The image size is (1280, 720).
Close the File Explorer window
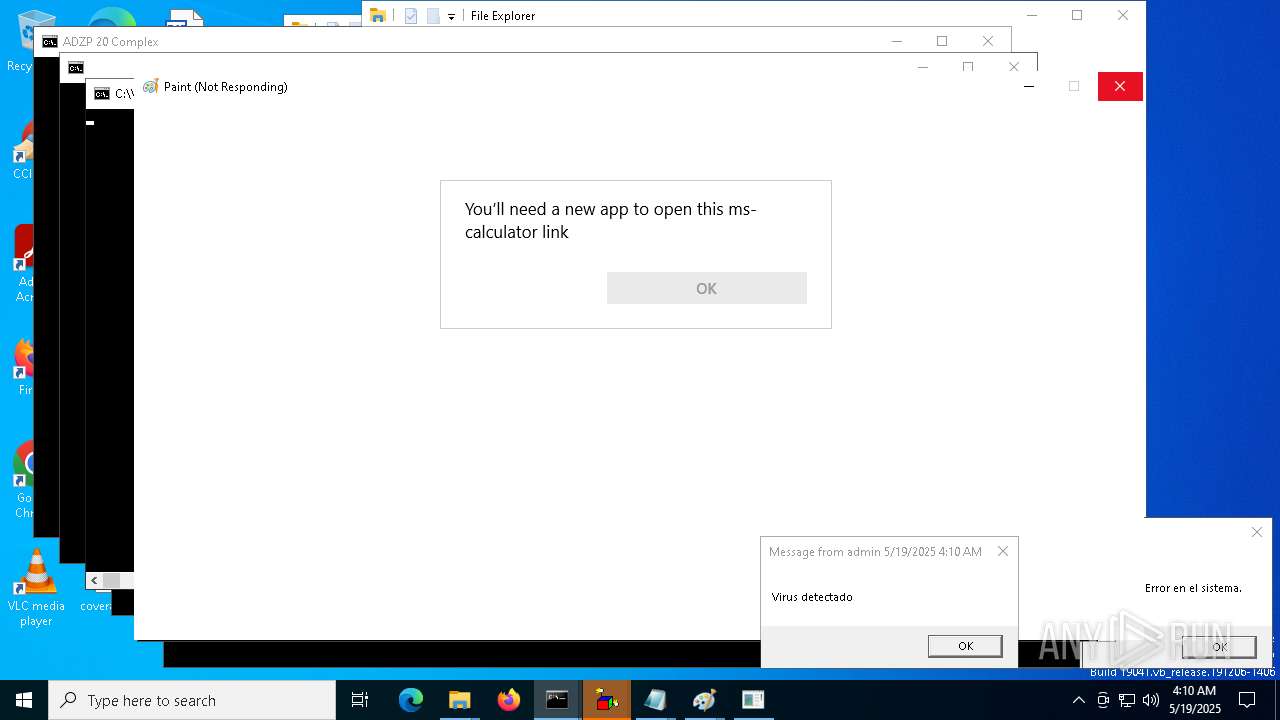pyautogui.click(x=1123, y=15)
